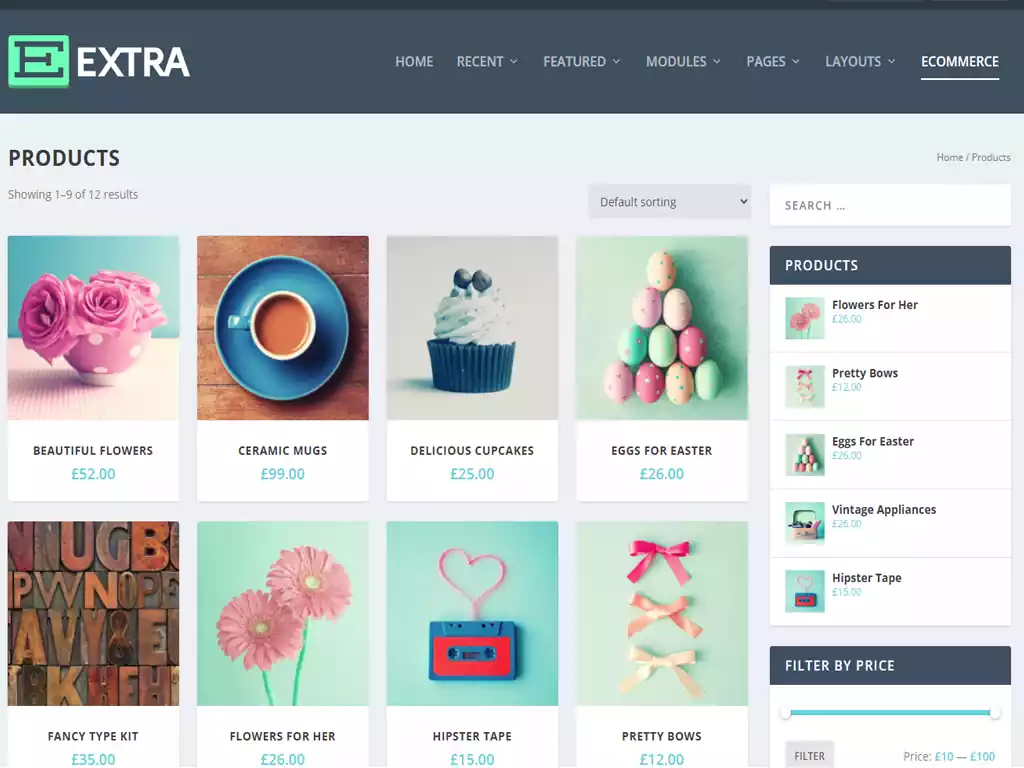Focus the Search input field
Image resolution: width=1024 pixels, height=768 pixels.
click(x=890, y=205)
